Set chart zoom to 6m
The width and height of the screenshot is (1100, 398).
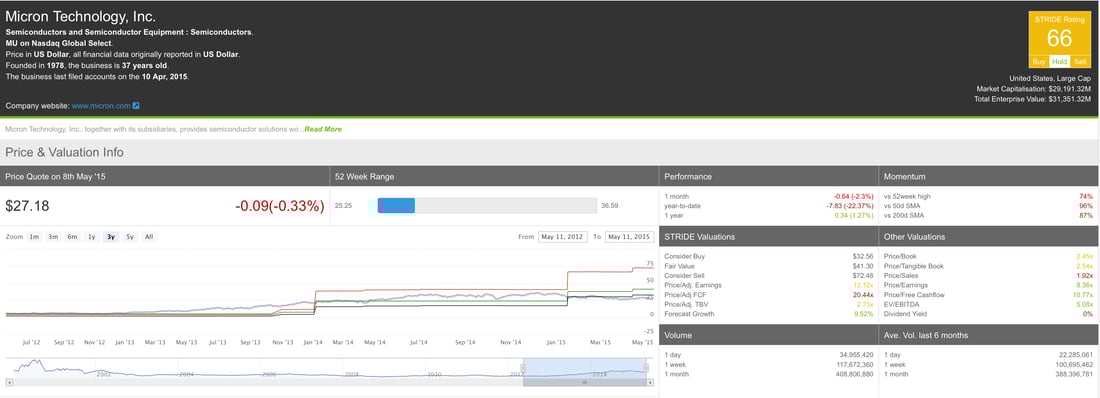pos(72,237)
